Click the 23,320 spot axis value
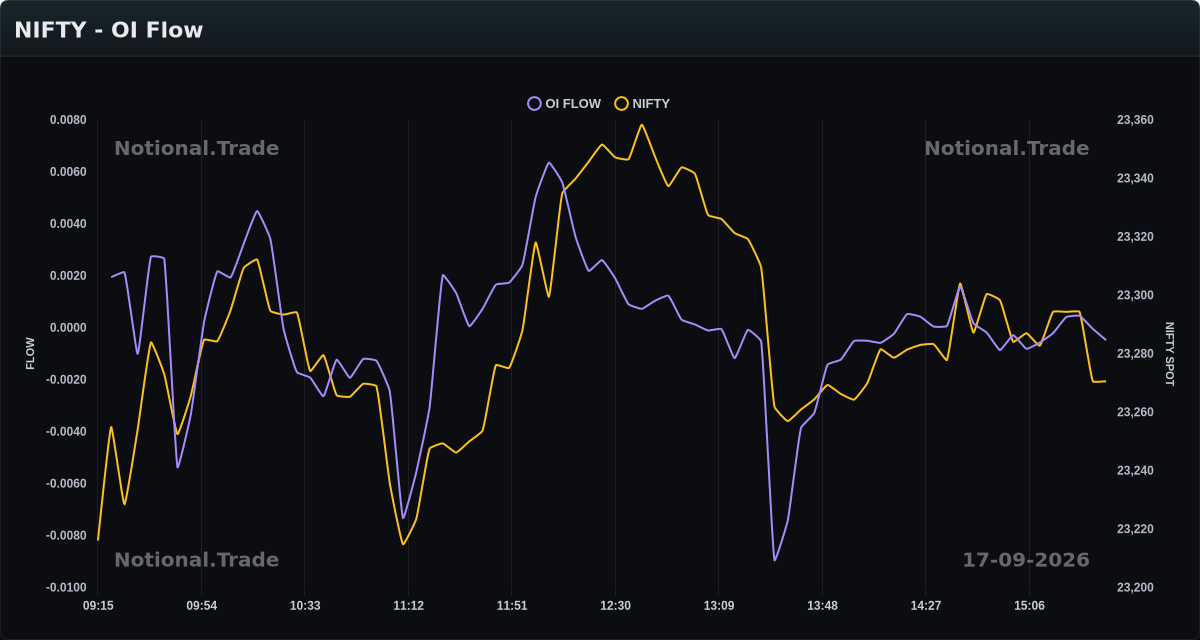 1135,237
